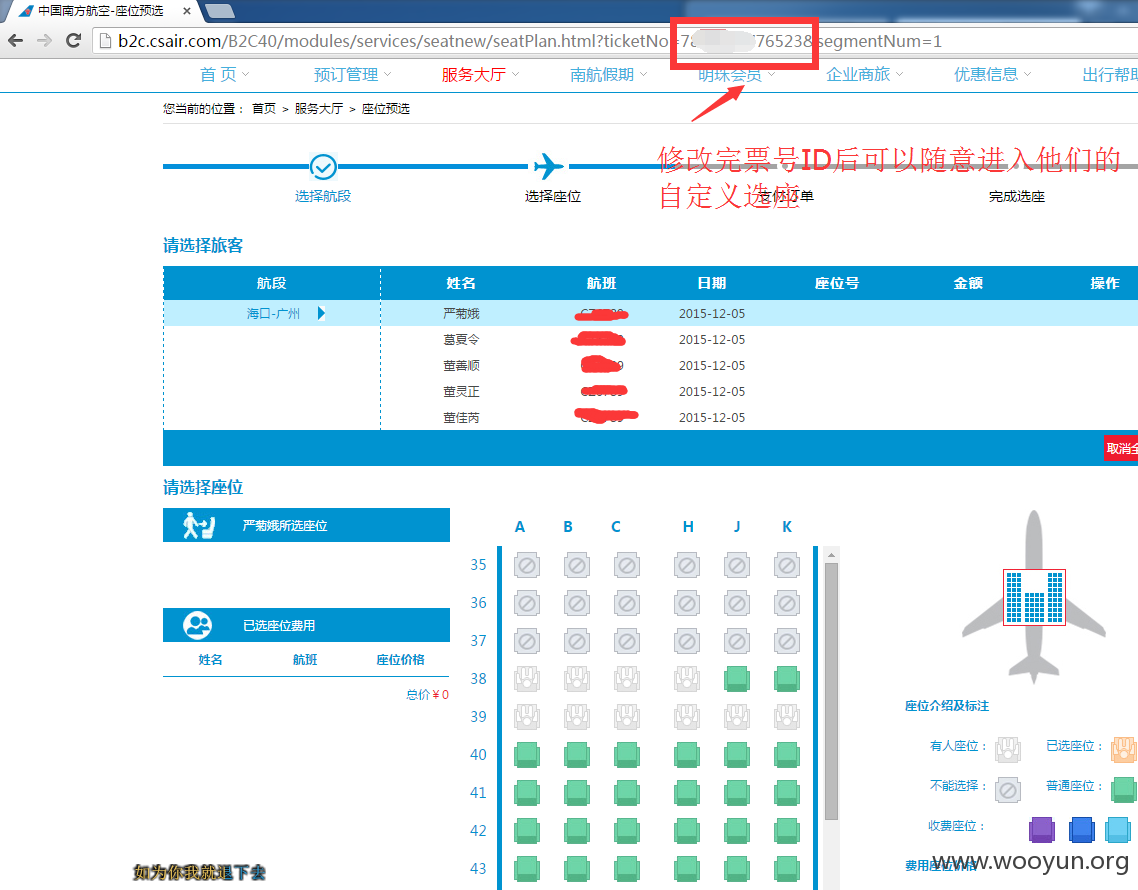Viewport: 1138px width, 890px height.
Task: Click 服务大厅 in the breadcrumb
Action: 319,109
